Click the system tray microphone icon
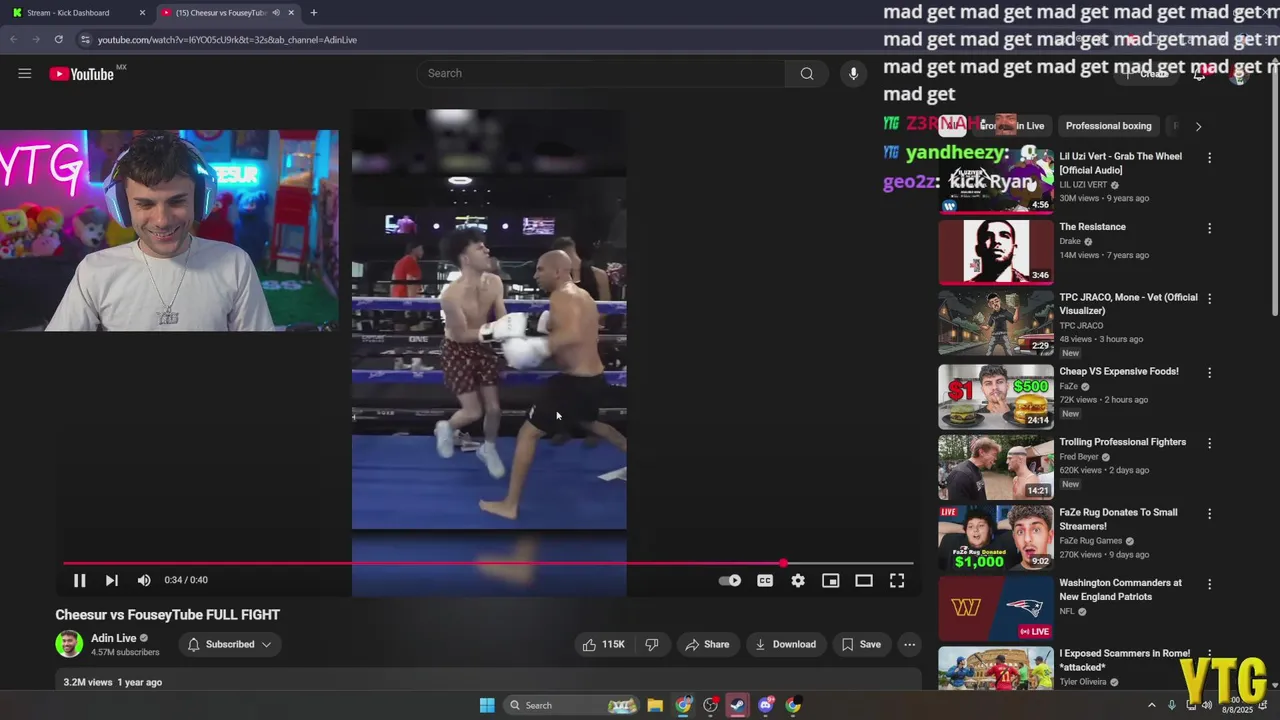Viewport: 1280px width, 720px height. (1172, 705)
